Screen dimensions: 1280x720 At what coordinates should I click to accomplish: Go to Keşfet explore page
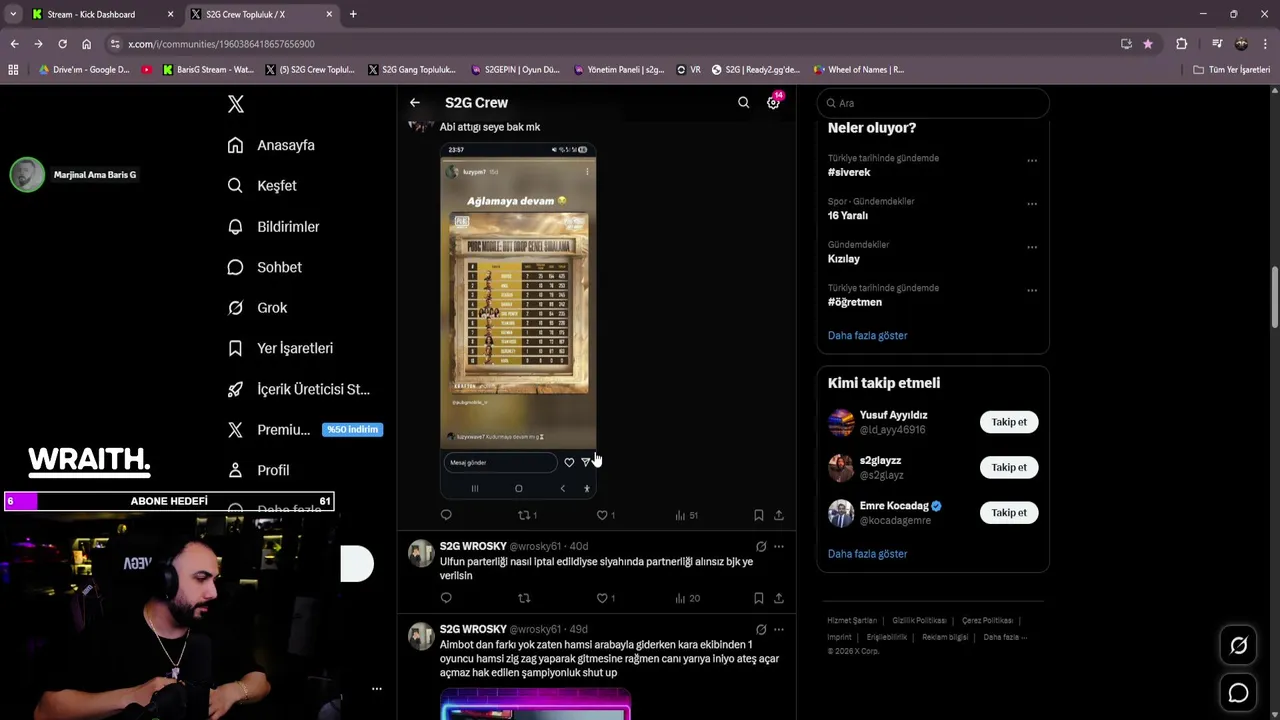[262, 186]
